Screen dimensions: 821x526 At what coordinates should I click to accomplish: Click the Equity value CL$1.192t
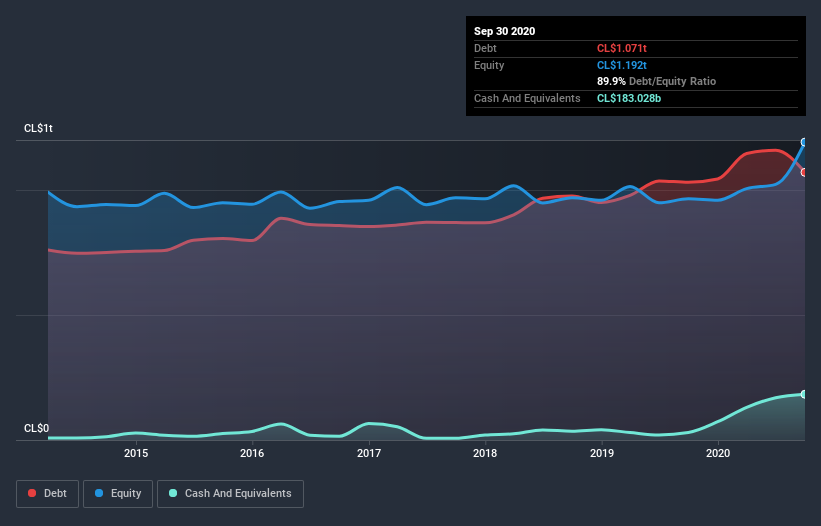622,65
